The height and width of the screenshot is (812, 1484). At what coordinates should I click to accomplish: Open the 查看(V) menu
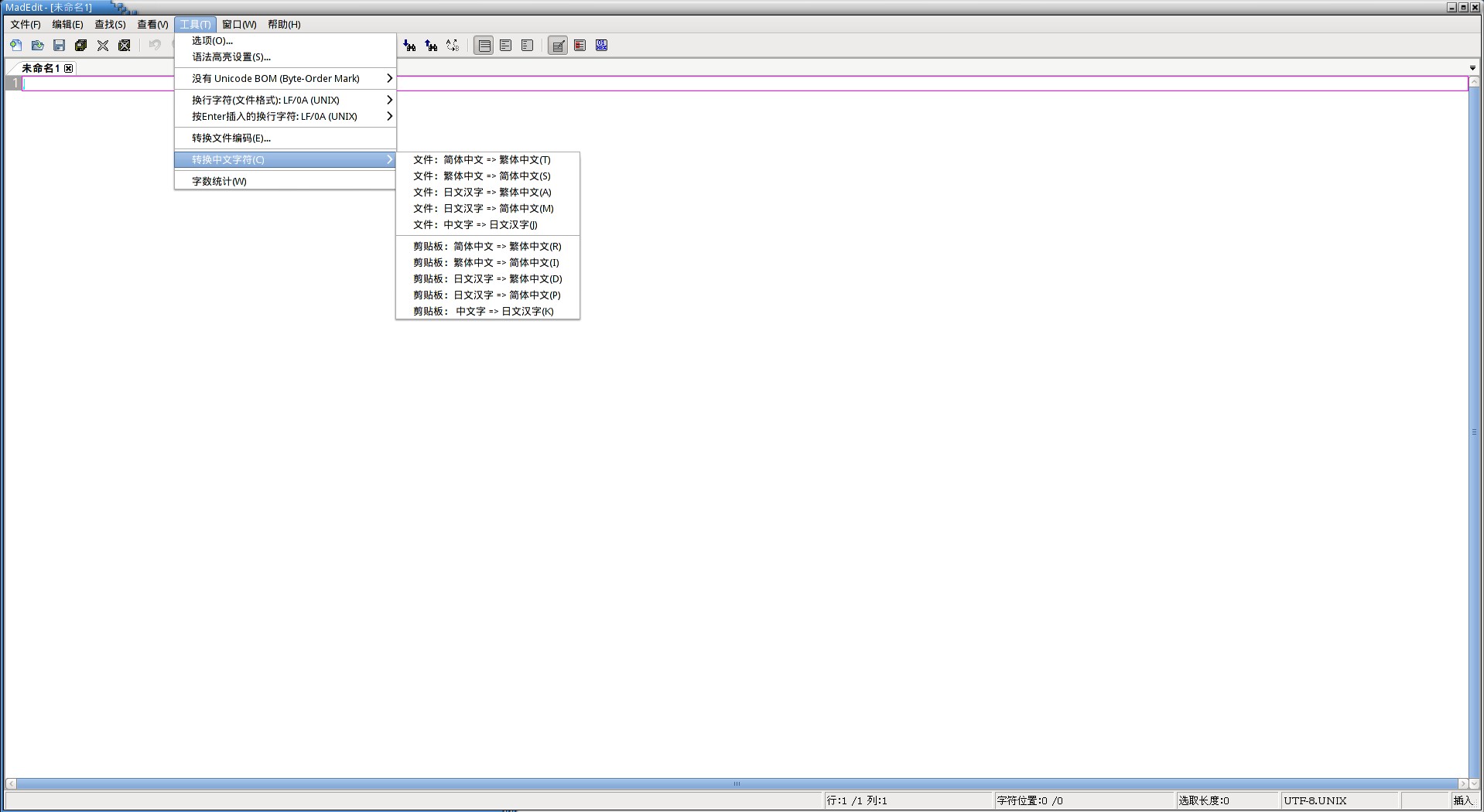152,25
